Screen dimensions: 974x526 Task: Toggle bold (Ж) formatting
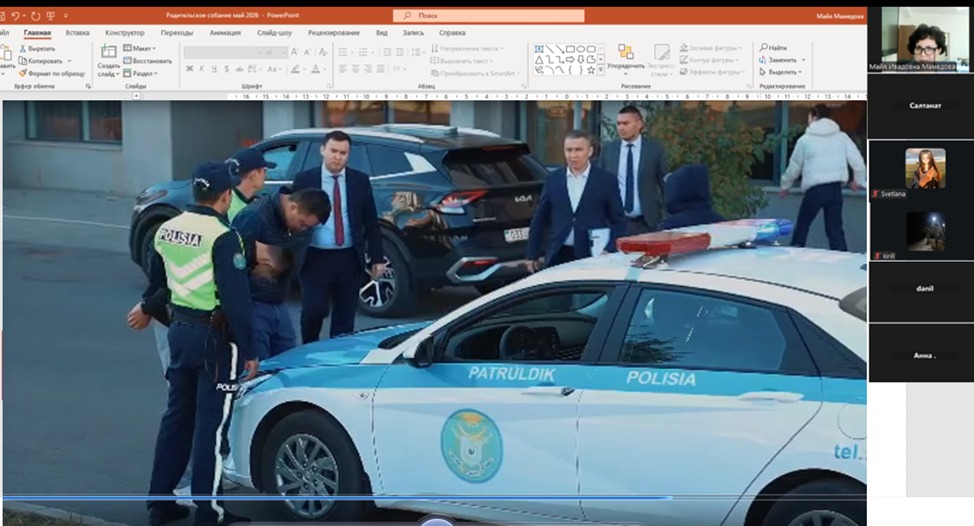(189, 69)
